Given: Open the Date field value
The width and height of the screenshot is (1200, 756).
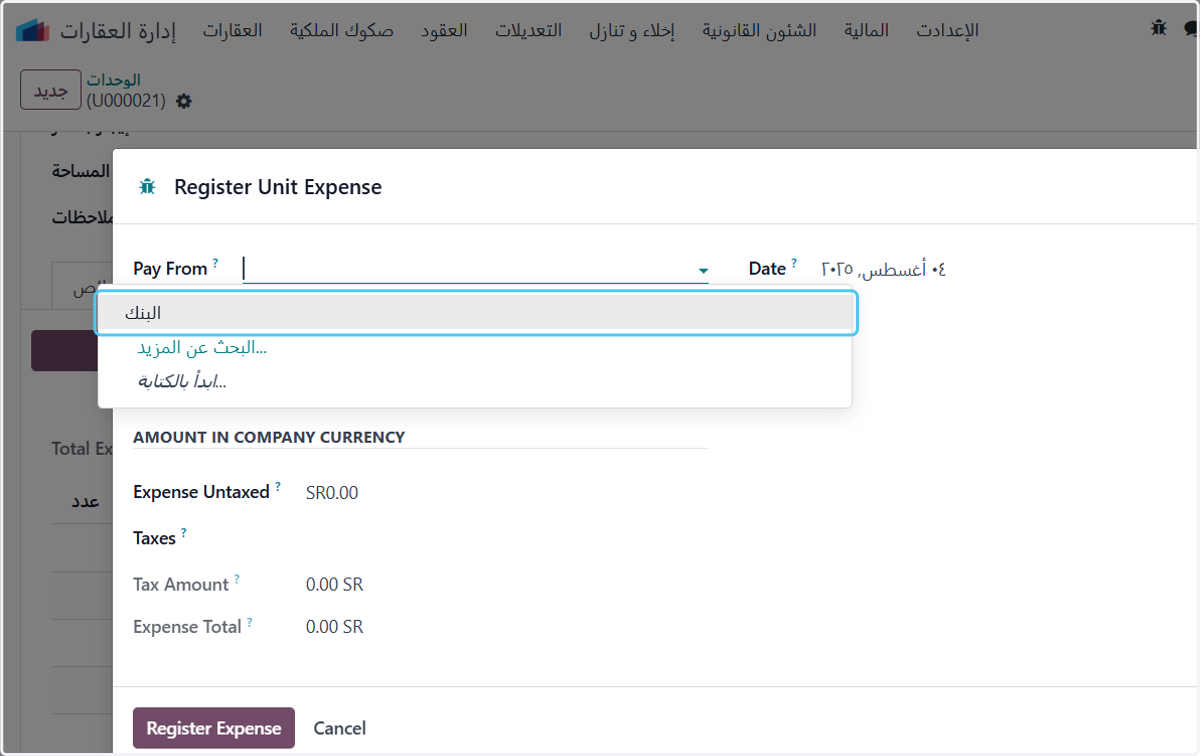Looking at the screenshot, I should [883, 268].
